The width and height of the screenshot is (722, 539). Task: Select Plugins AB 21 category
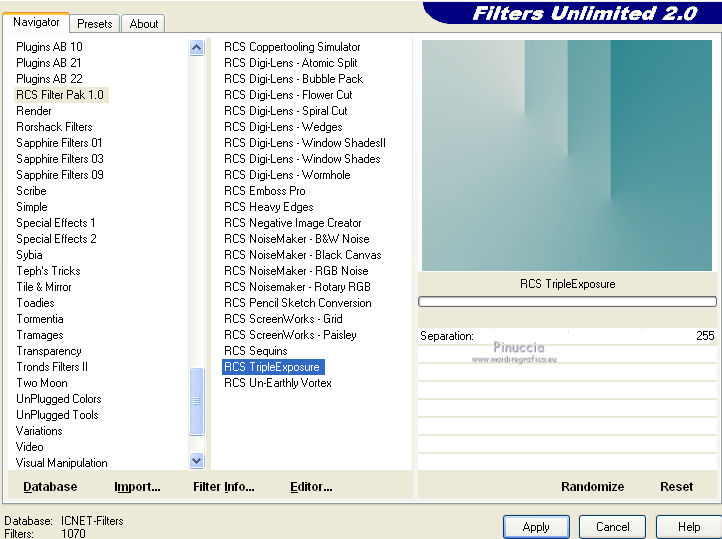pyautogui.click(x=49, y=63)
